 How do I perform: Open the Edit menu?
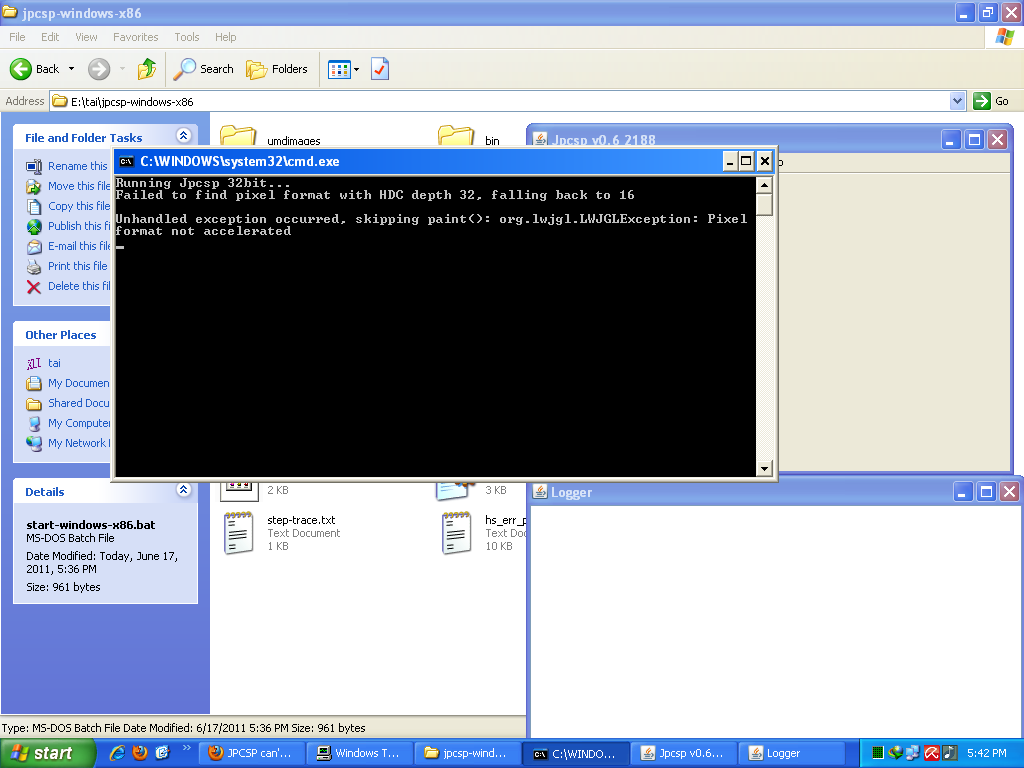pos(50,37)
